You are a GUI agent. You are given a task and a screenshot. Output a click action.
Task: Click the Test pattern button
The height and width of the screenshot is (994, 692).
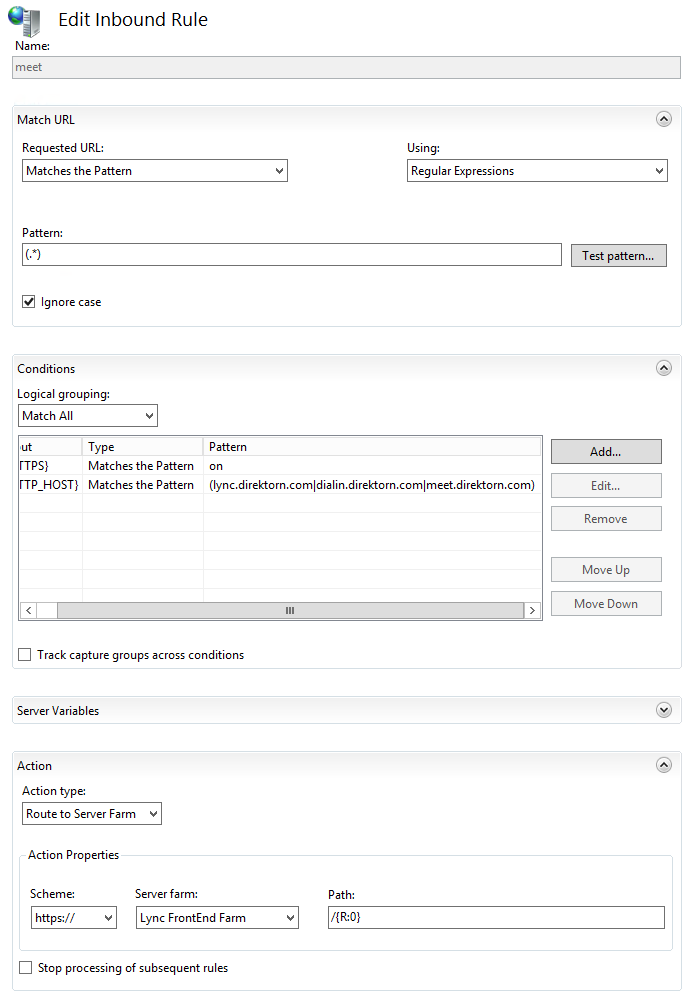coord(618,255)
